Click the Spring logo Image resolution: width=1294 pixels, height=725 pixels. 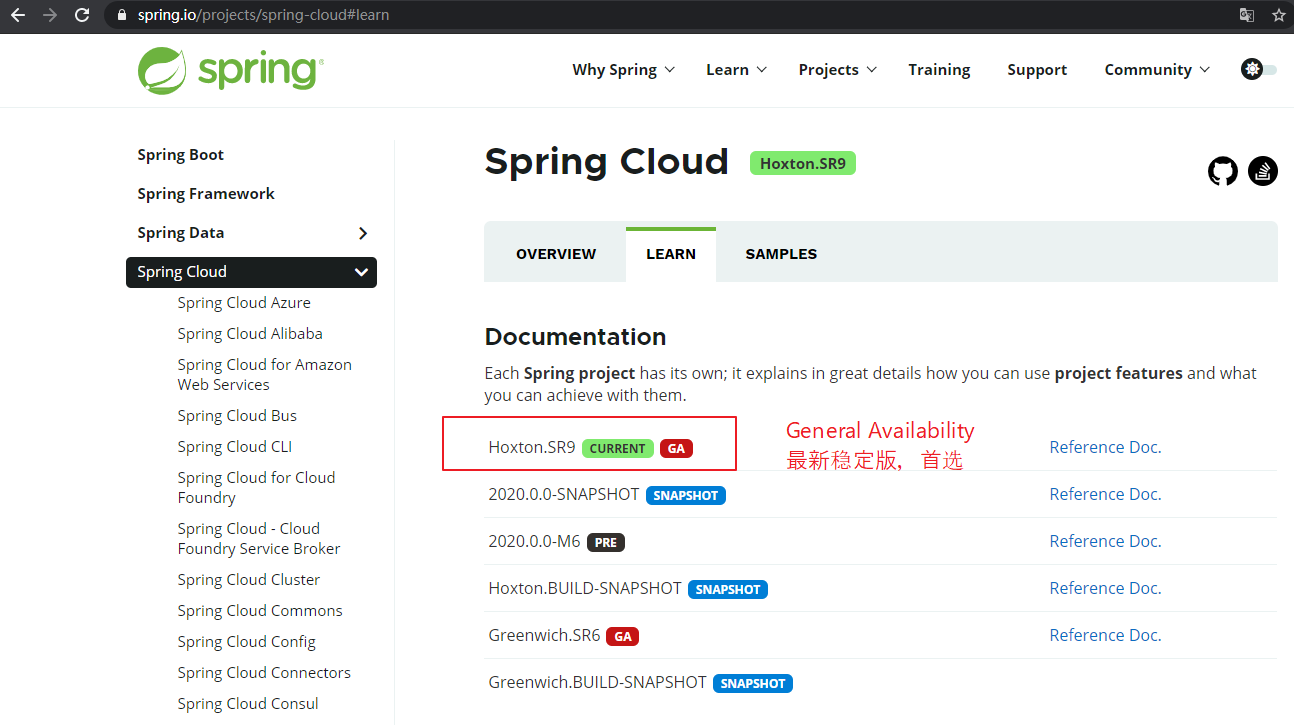click(x=230, y=70)
